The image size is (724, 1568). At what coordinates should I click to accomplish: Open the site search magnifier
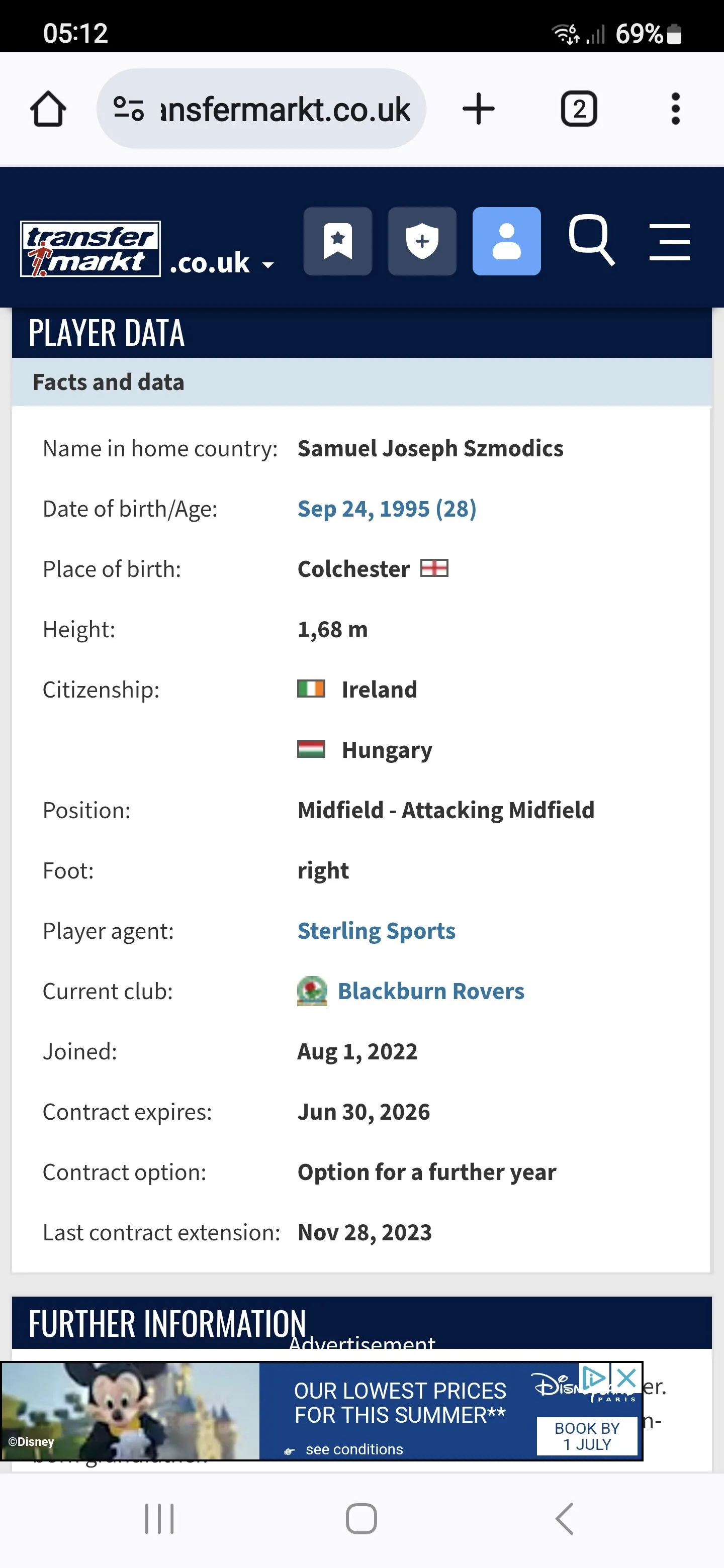click(x=591, y=240)
